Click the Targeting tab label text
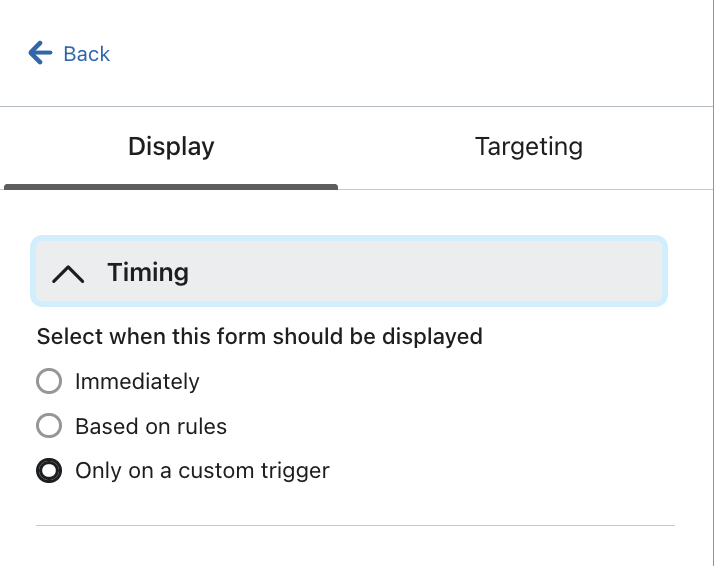 point(528,147)
